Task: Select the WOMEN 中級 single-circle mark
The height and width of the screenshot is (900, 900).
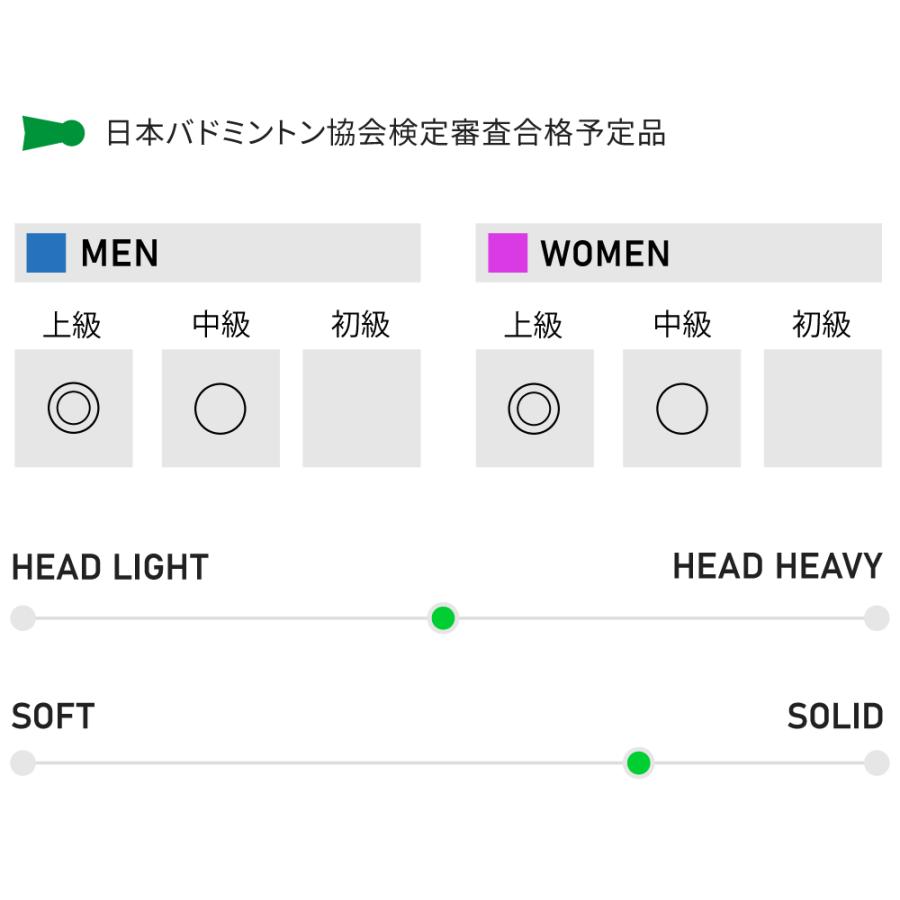Action: point(682,408)
